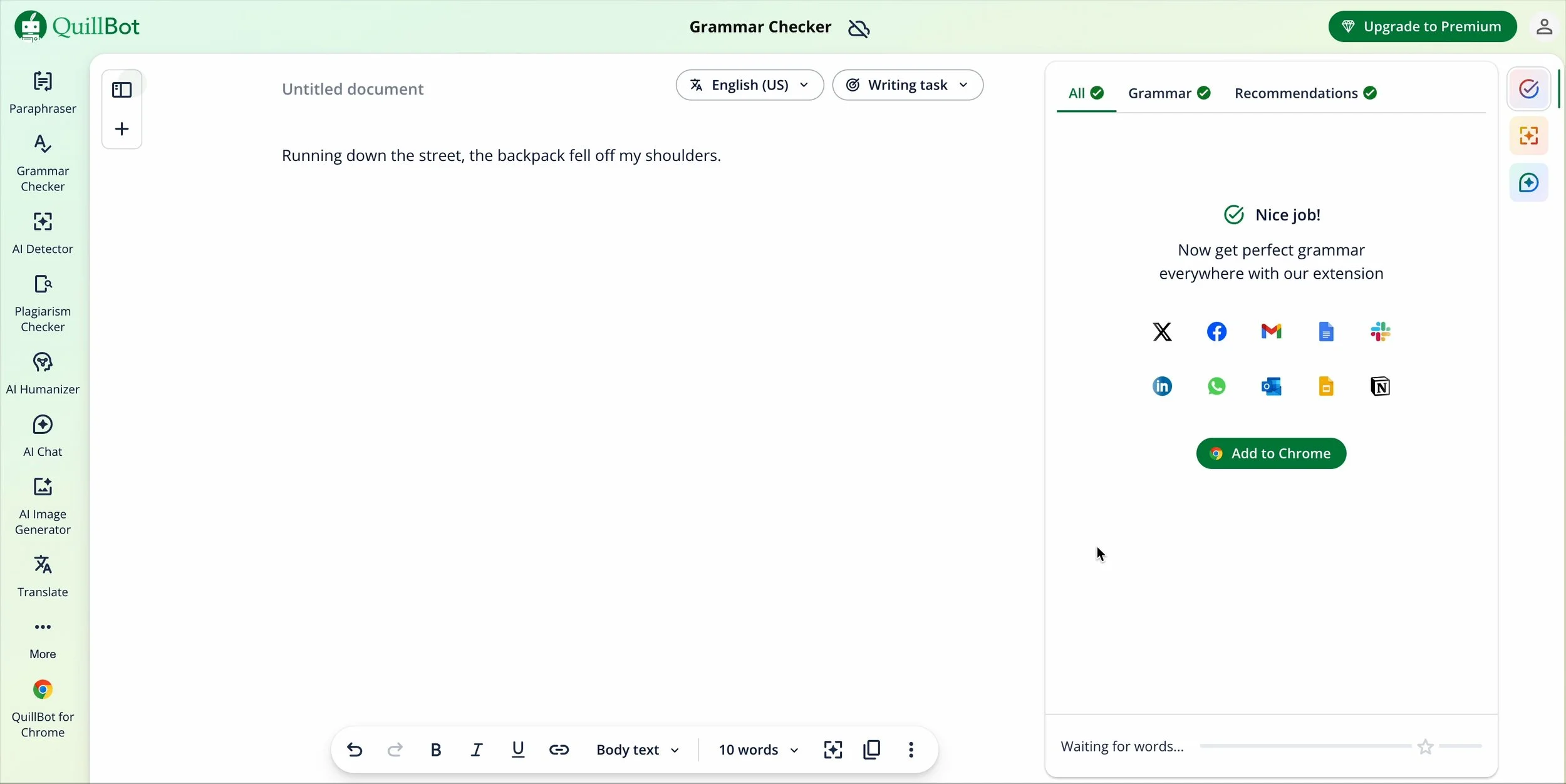The width and height of the screenshot is (1566, 784).
Task: Click the writing score progress bar
Action: pos(1341,746)
